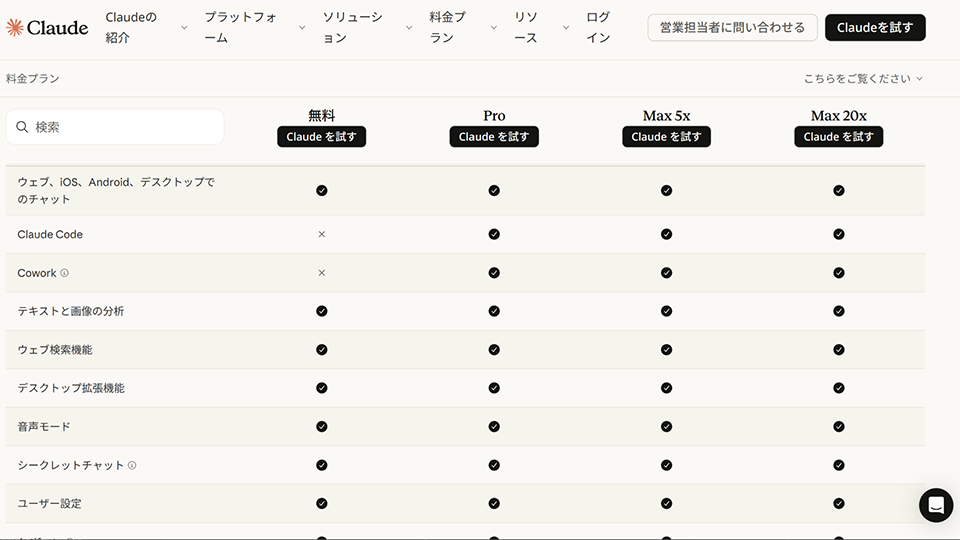Click Claude を試す under Pro plan
This screenshot has height=540, width=960.
pyautogui.click(x=494, y=137)
